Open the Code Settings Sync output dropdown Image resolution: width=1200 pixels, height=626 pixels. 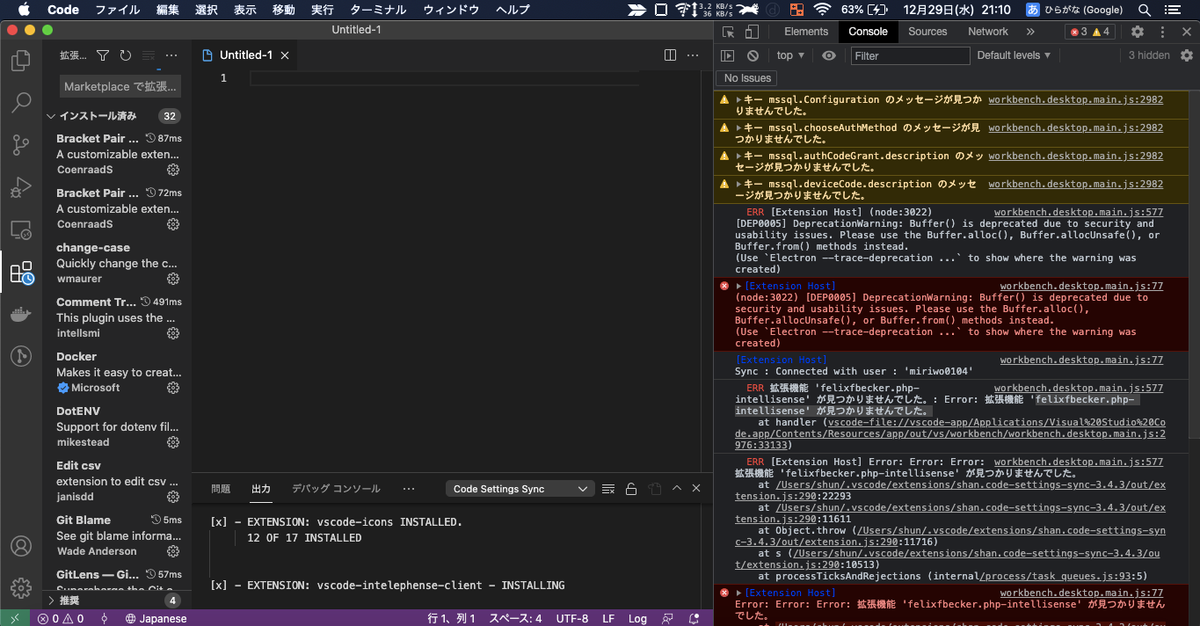click(520, 489)
